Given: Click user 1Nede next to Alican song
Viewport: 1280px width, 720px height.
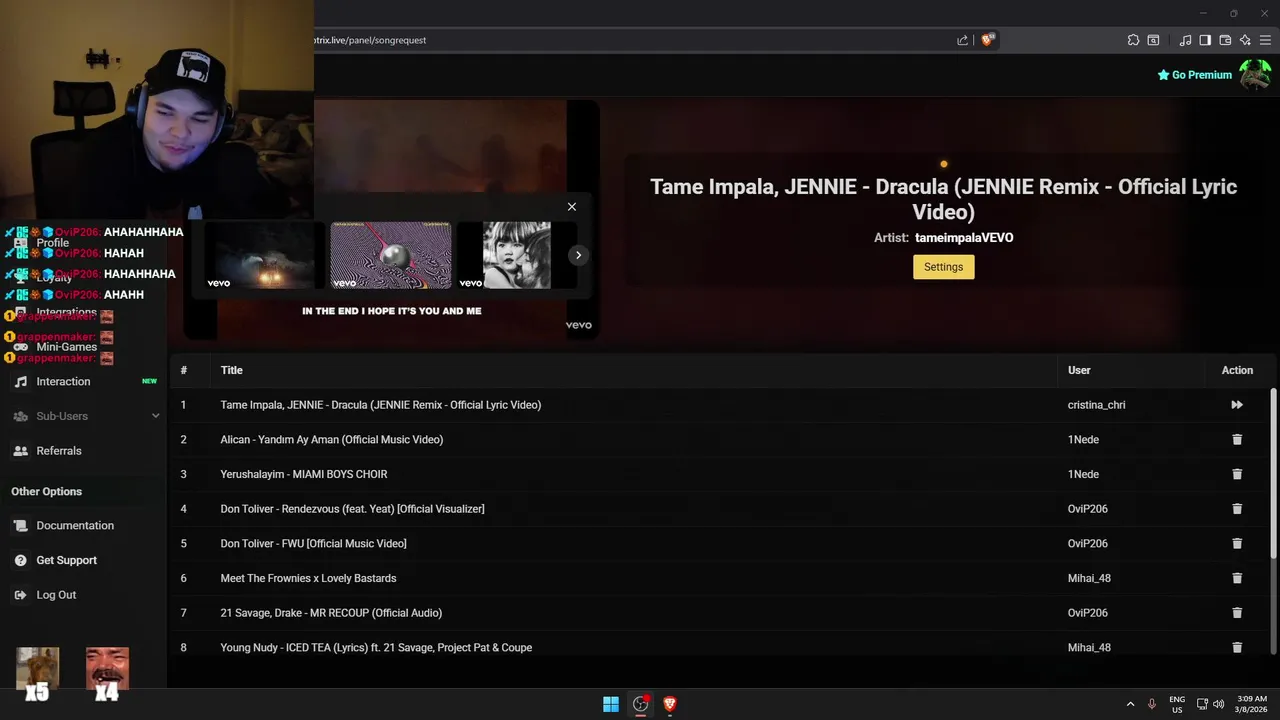Looking at the screenshot, I should (x=1083, y=439).
